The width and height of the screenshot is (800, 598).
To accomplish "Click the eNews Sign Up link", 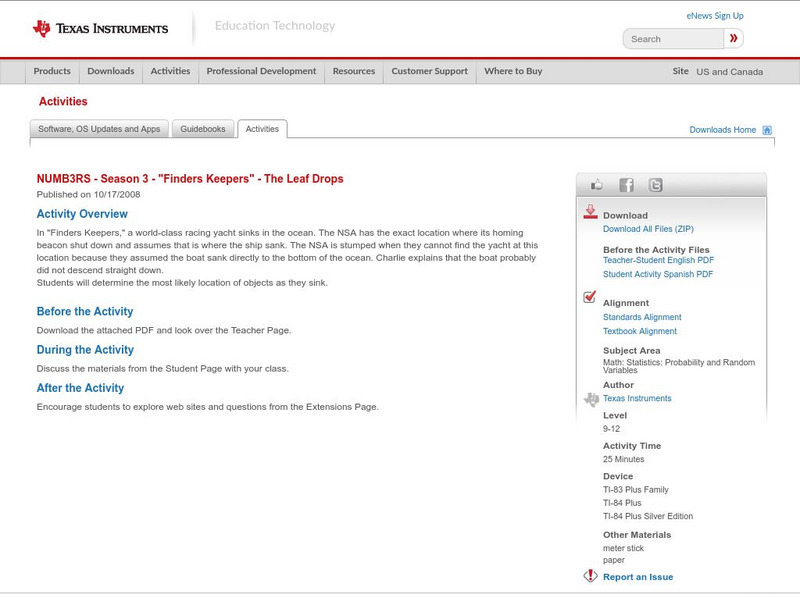I will (x=715, y=16).
